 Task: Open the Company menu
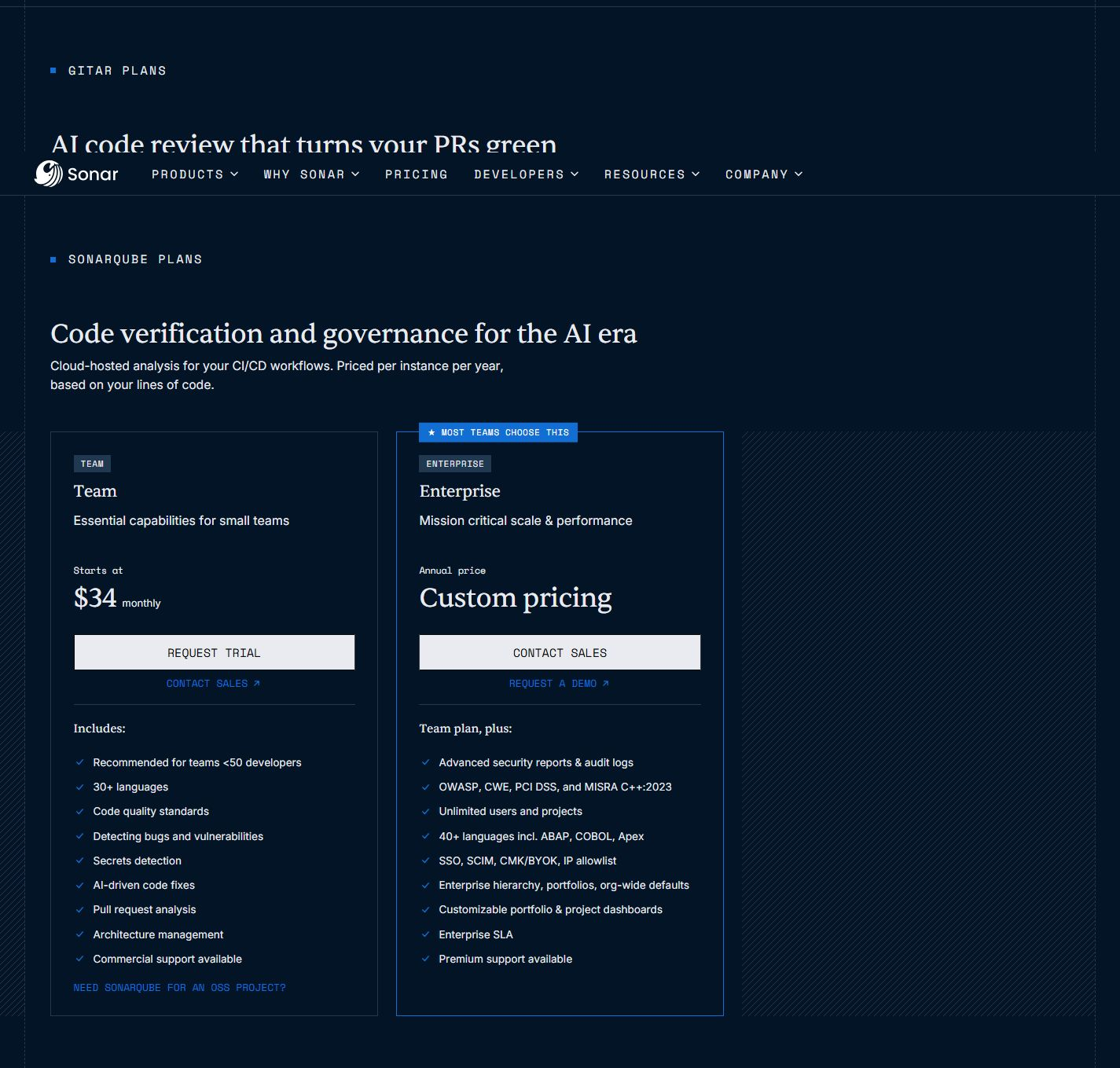(764, 174)
